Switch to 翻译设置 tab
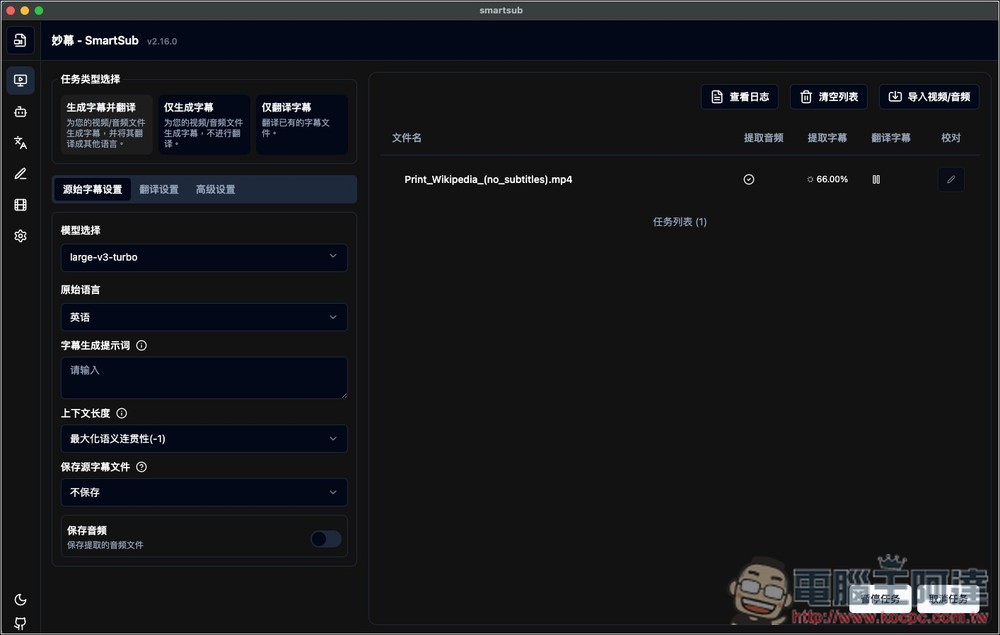1000x635 pixels. pos(159,189)
